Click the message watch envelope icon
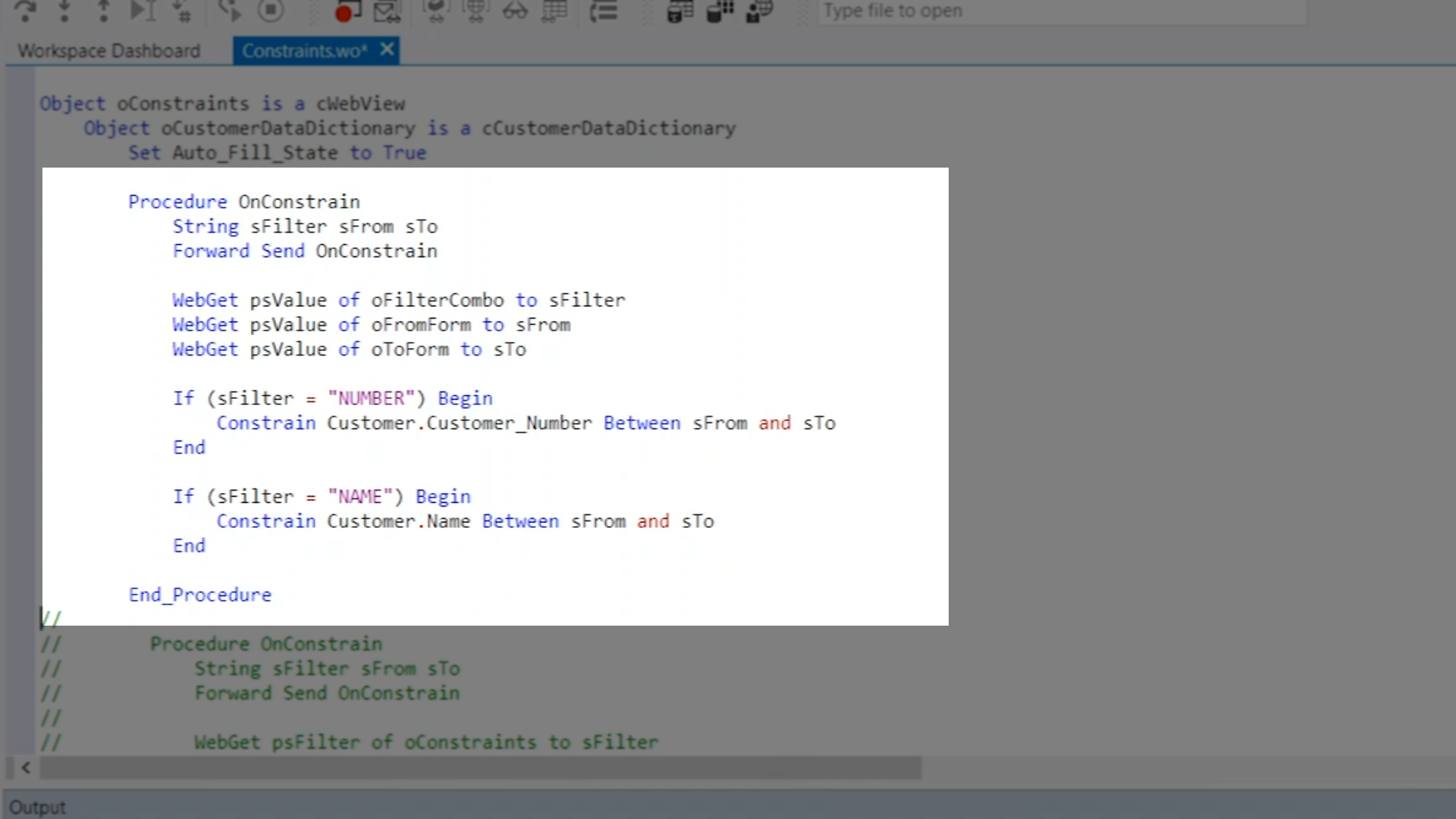This screenshot has width=1456, height=819. [387, 11]
